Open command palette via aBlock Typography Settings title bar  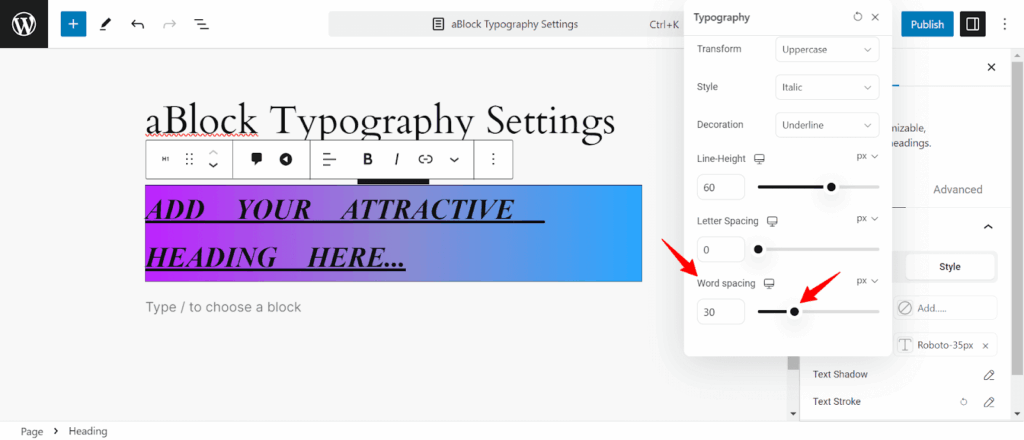(x=506, y=24)
